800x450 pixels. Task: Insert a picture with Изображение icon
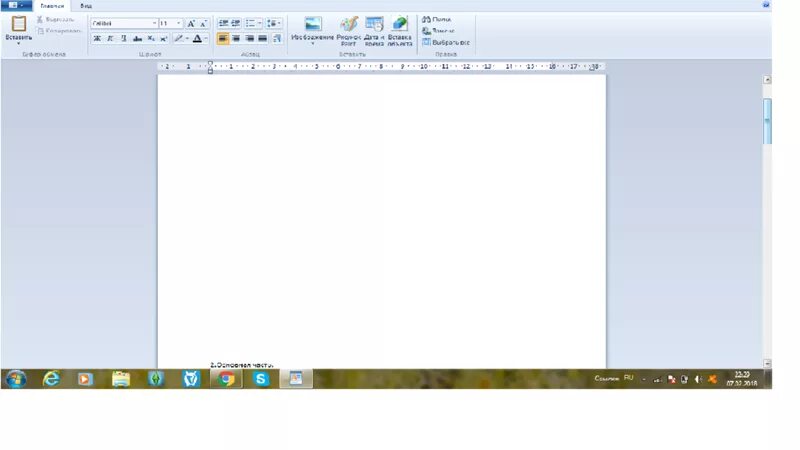pyautogui.click(x=313, y=24)
